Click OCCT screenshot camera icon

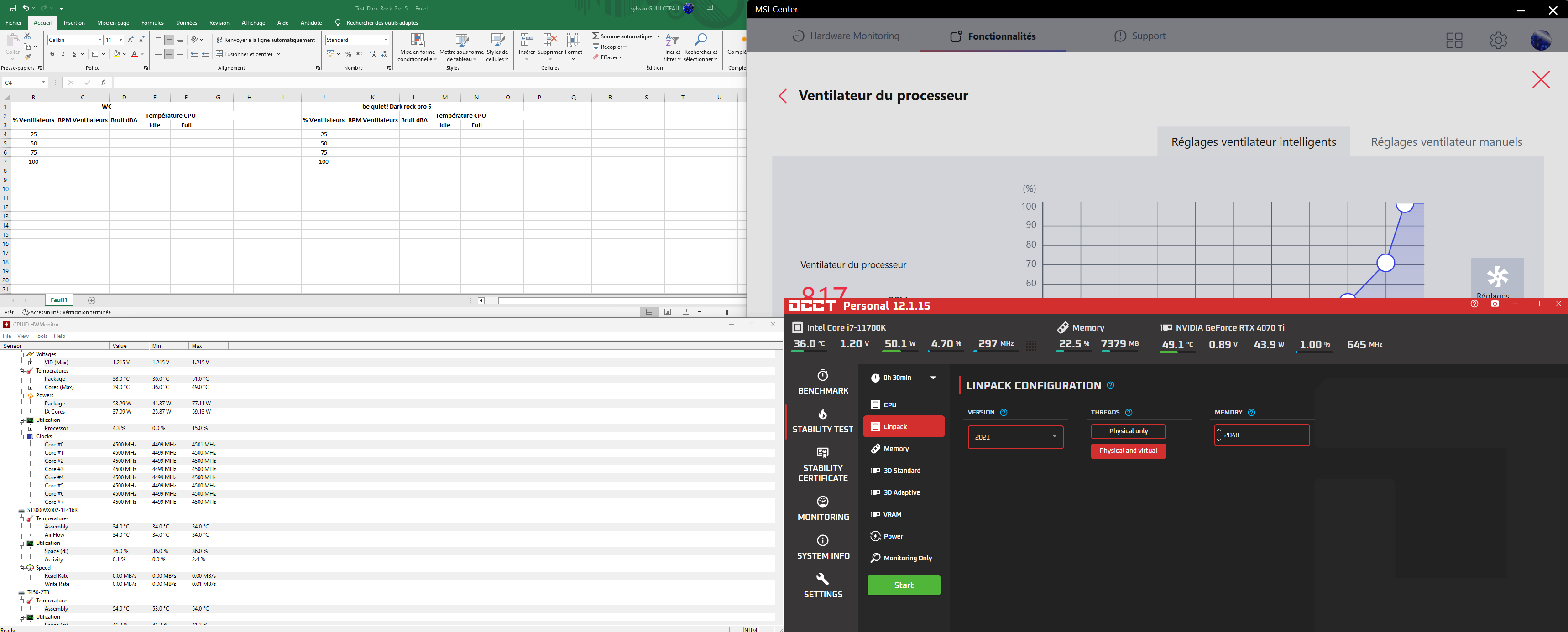(x=1495, y=304)
